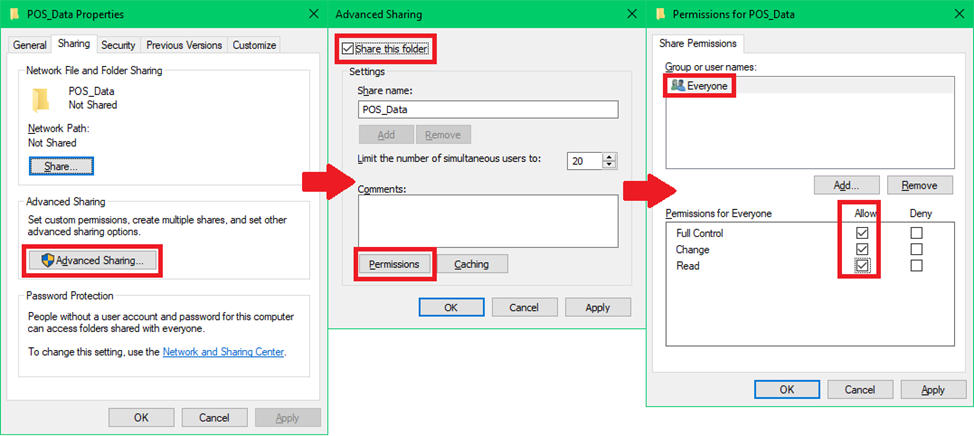974x436 pixels.
Task: Check Deny for Change permission
Action: (916, 249)
